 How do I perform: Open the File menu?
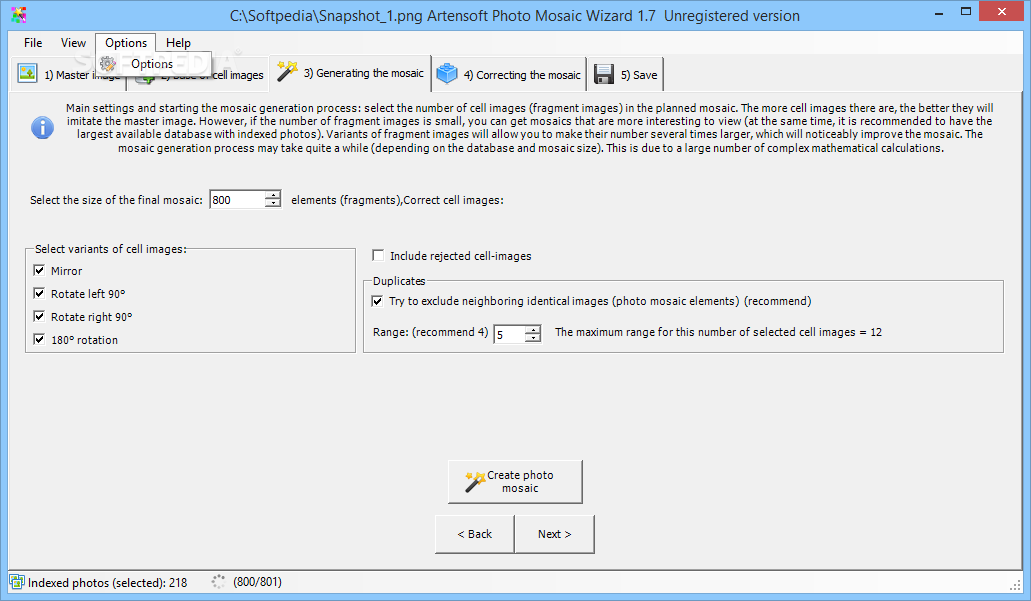tap(33, 43)
